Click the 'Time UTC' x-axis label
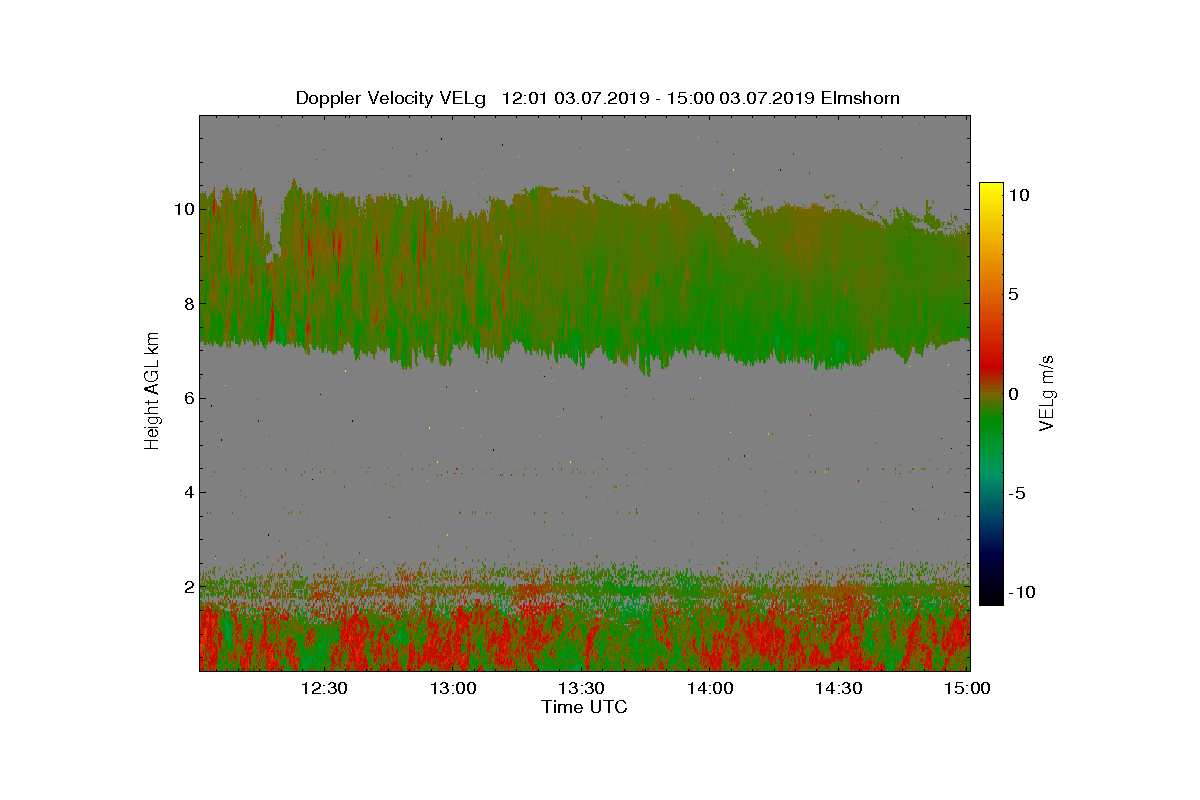Viewport: 1200px width, 800px height. (584, 707)
